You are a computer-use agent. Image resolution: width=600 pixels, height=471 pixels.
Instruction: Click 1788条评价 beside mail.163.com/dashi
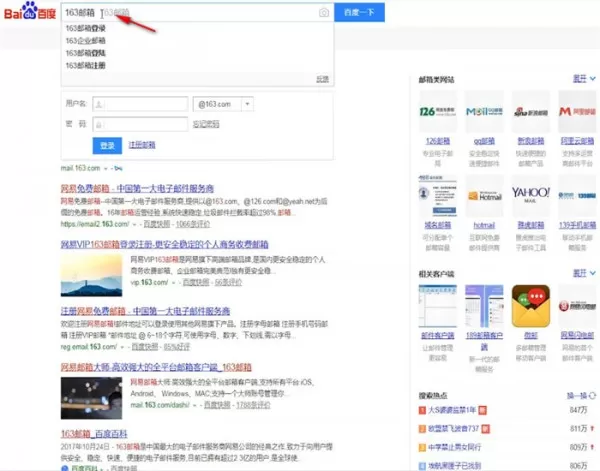(x=253, y=405)
